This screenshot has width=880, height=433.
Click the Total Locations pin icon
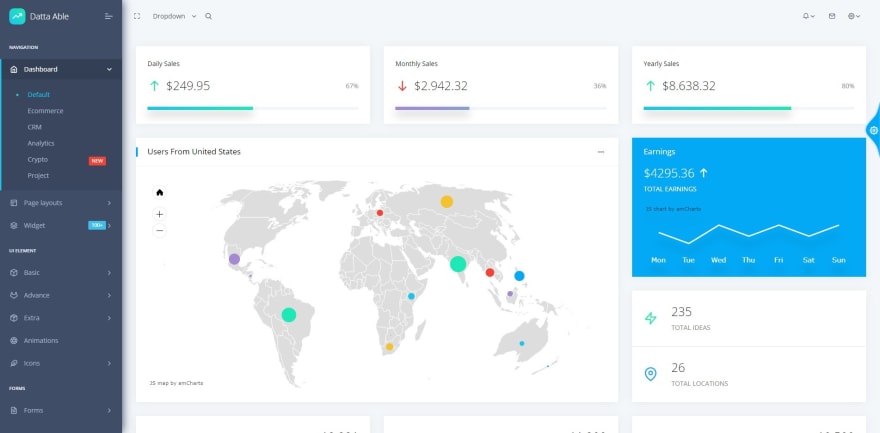[x=650, y=374]
